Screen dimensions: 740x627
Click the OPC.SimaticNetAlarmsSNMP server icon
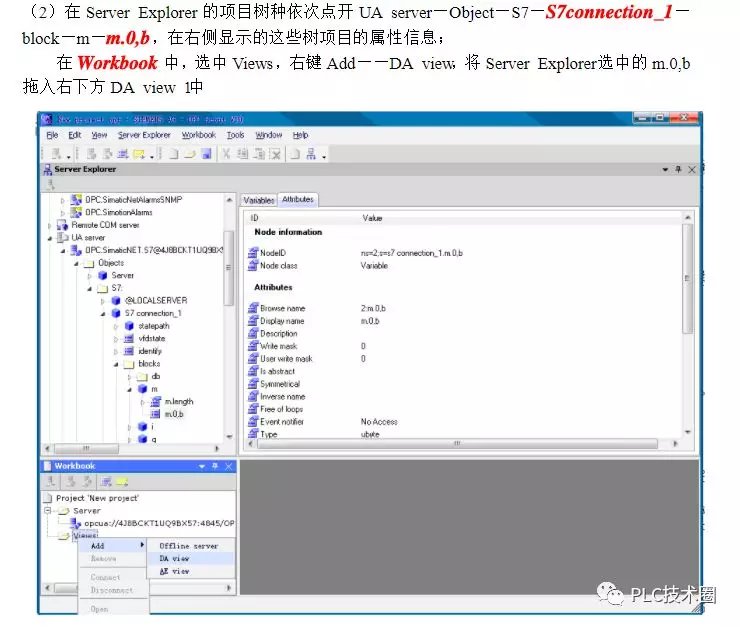coord(77,200)
